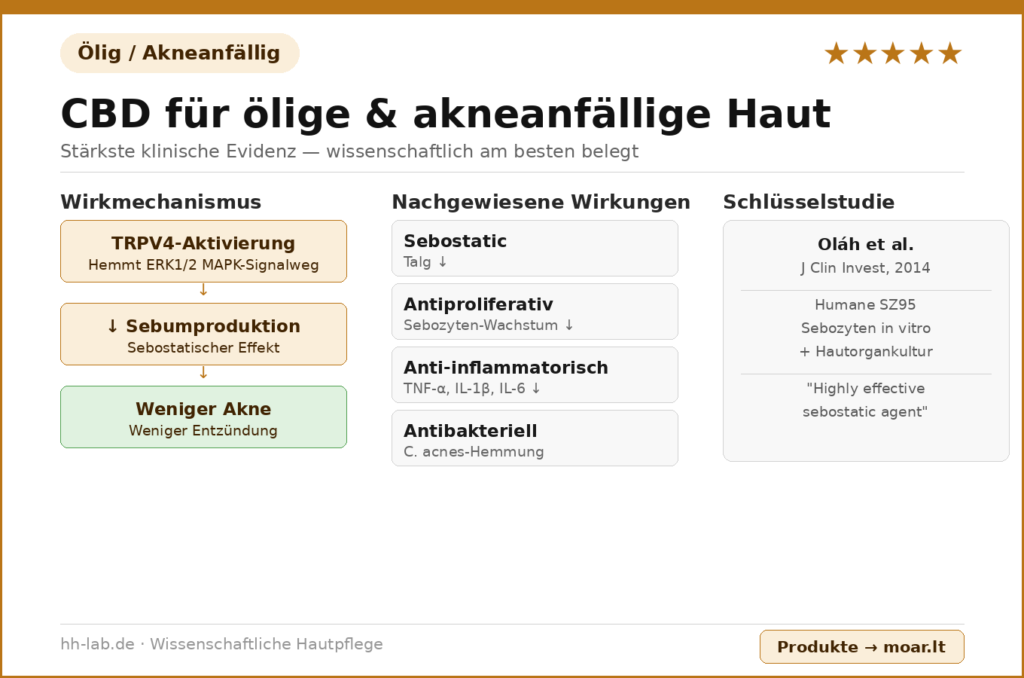
Task: Click the first star in the rating
Action: [835, 54]
